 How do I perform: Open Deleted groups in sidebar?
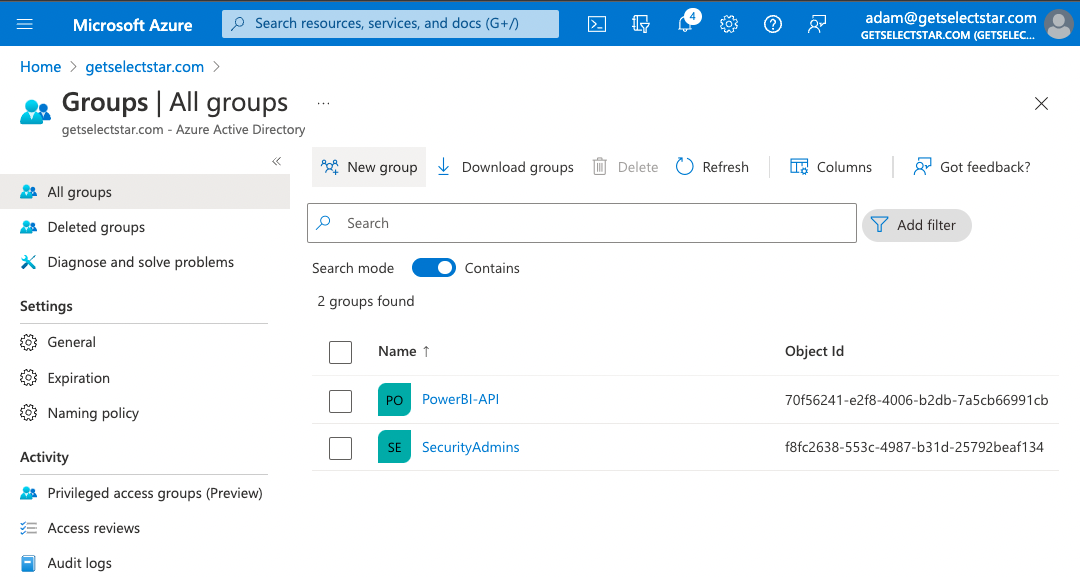[x=96, y=227]
